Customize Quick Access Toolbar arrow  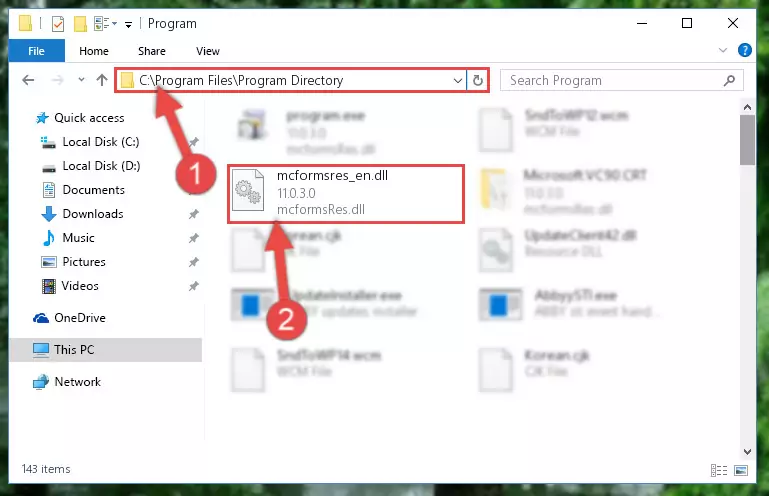(x=128, y=24)
